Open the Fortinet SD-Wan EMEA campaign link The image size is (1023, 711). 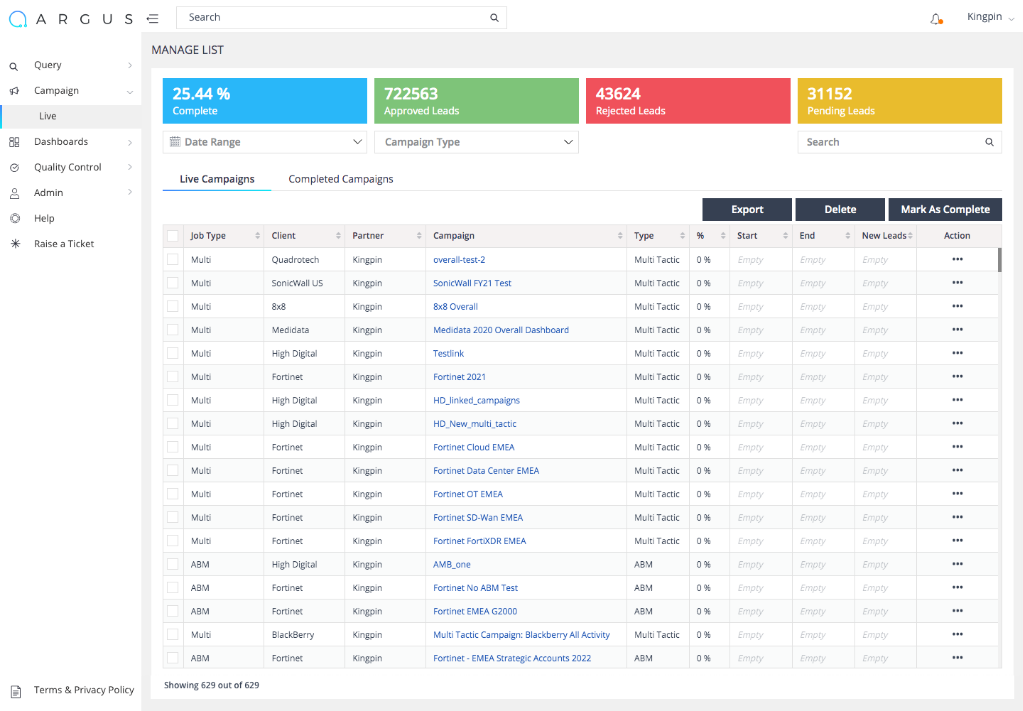pos(478,518)
